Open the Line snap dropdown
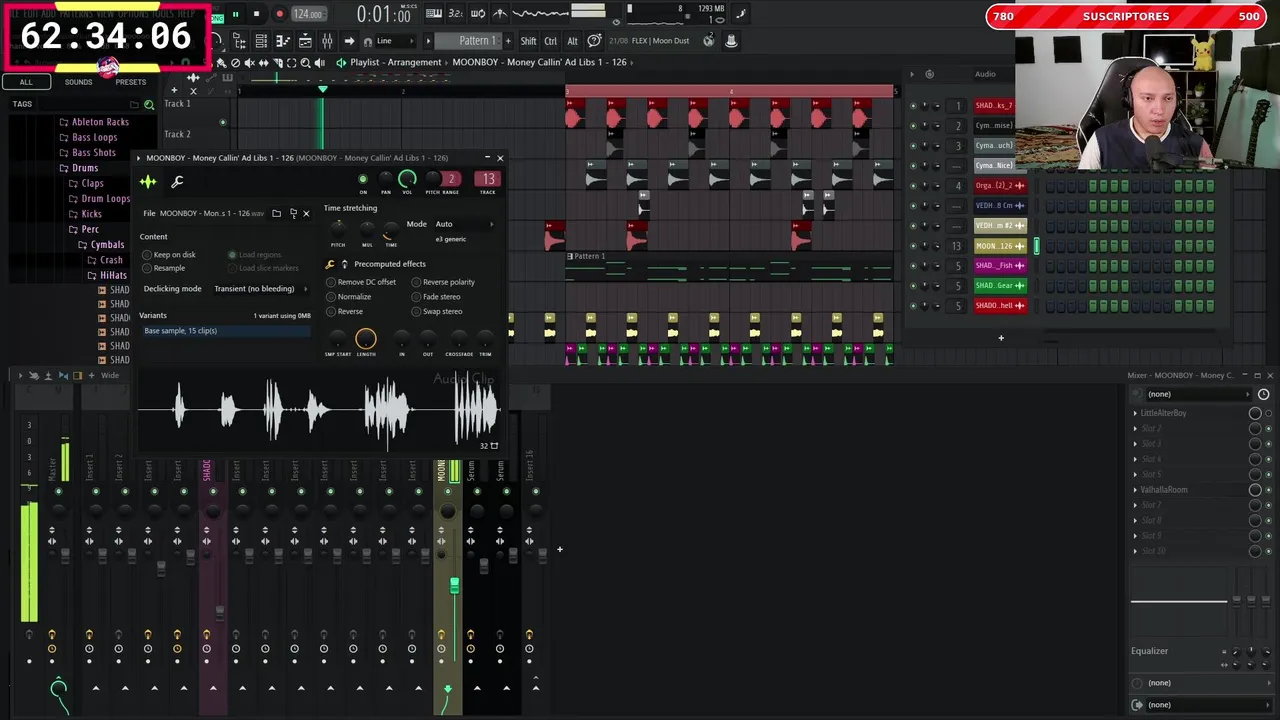1280x720 pixels. tap(397, 41)
